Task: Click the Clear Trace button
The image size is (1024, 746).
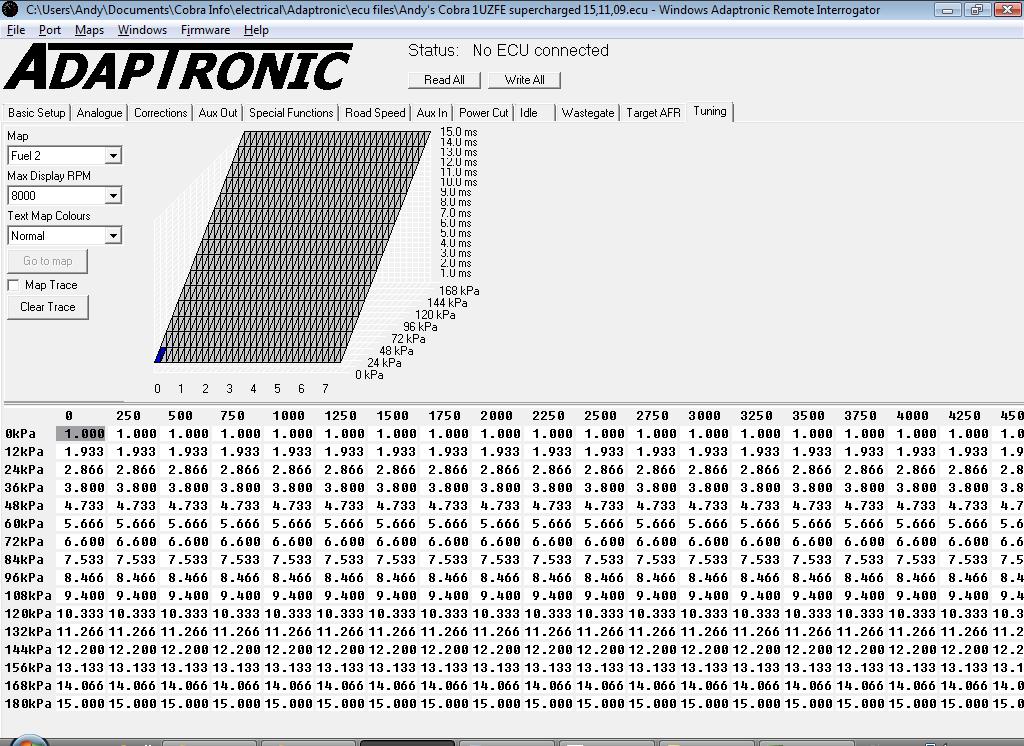Action: 48,306
